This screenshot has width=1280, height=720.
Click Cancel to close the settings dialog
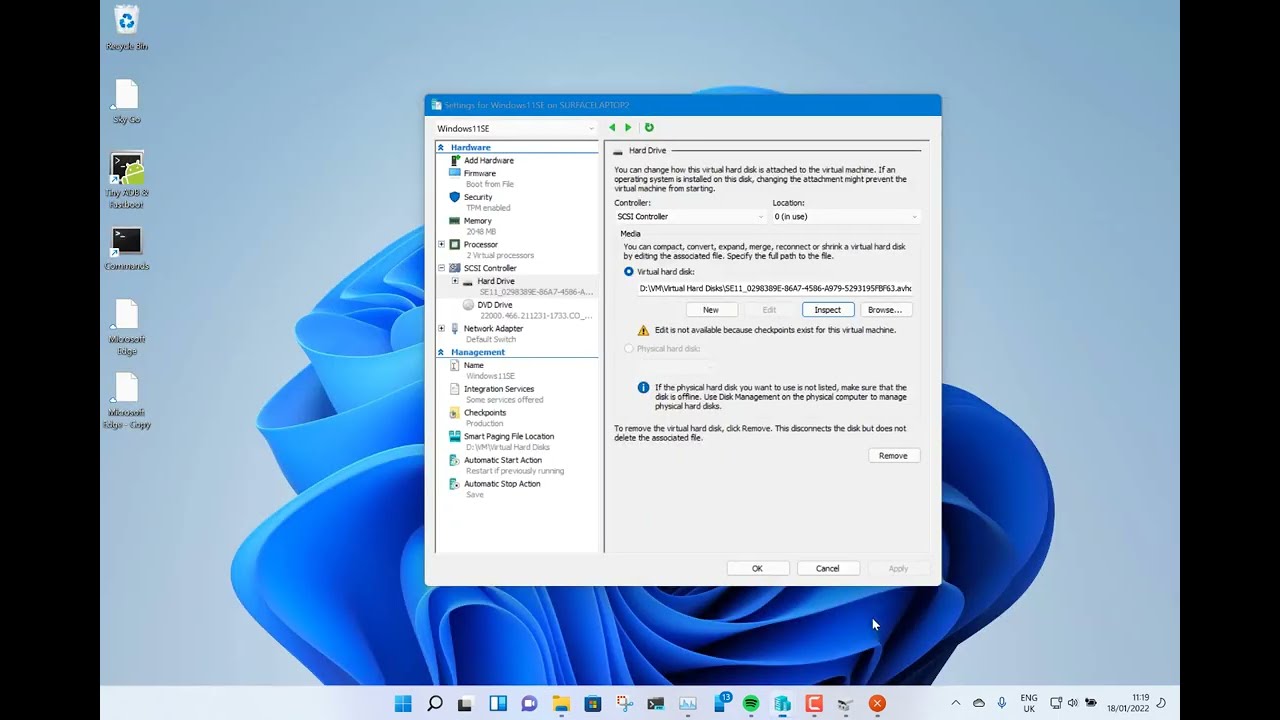point(828,568)
